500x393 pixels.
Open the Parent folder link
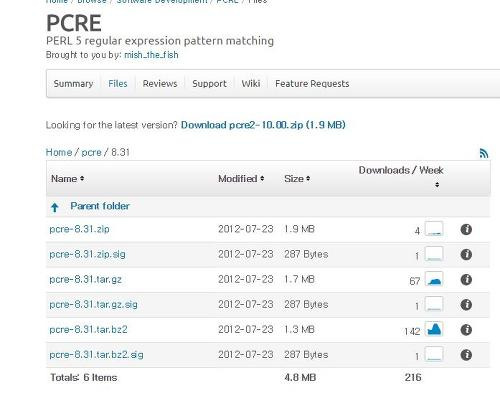[x=100, y=206]
